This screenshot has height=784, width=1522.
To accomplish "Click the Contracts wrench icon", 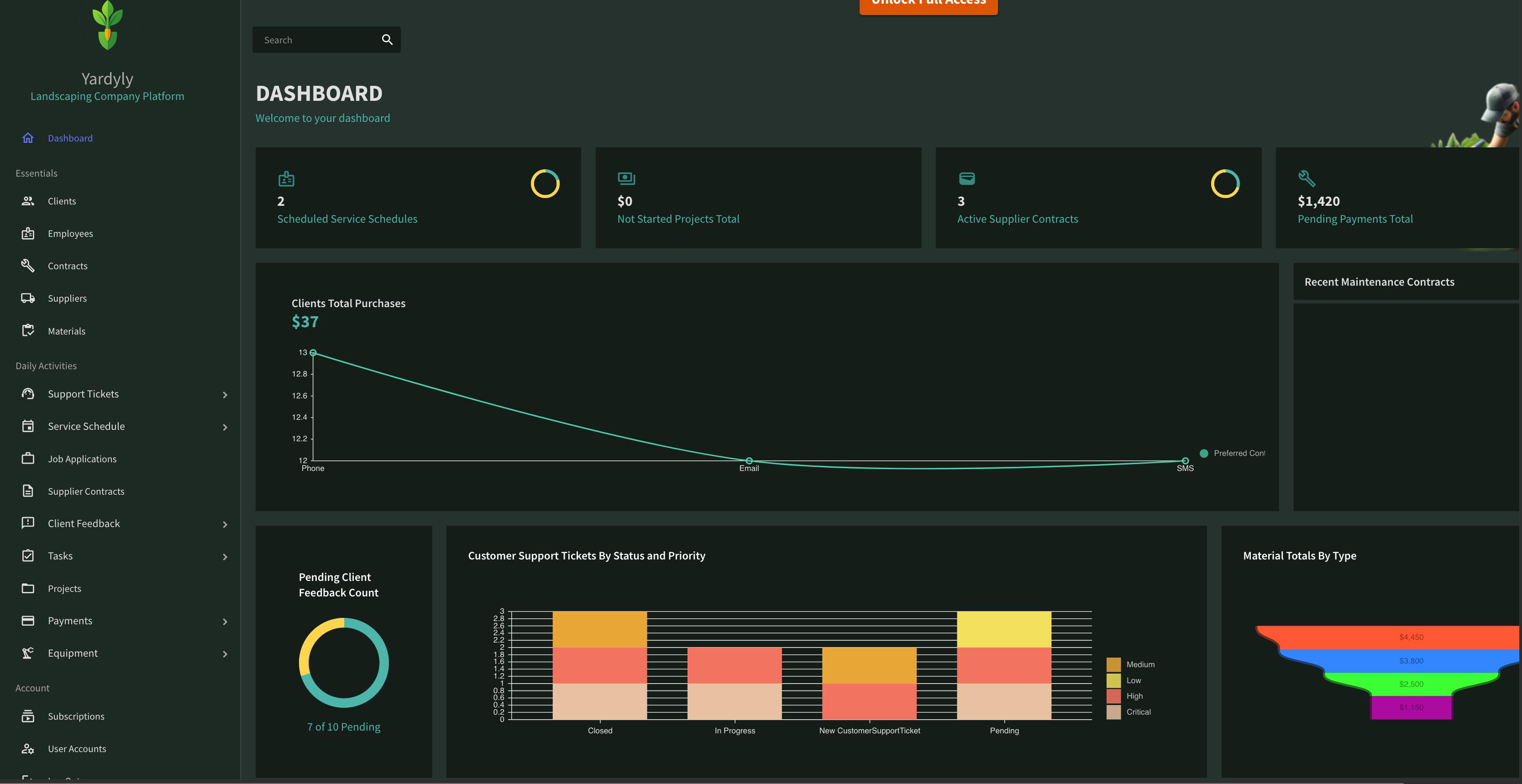I will click(28, 265).
